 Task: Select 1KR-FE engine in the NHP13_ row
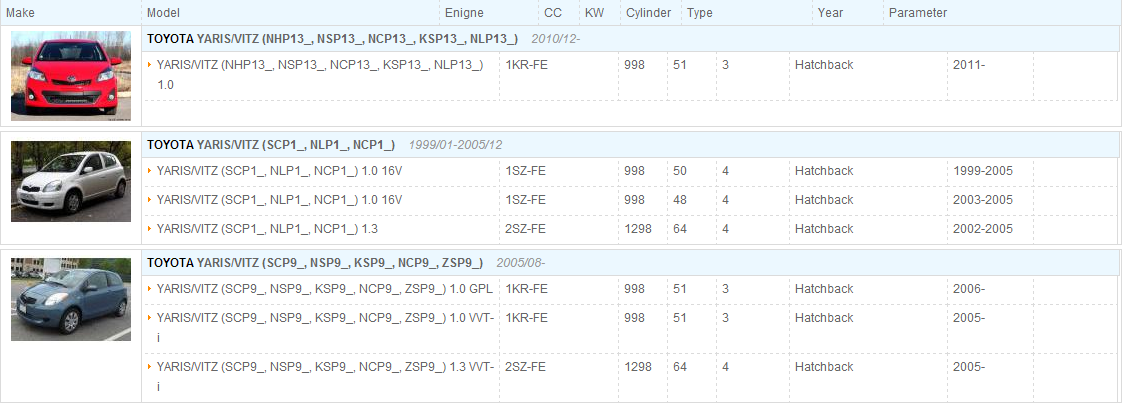point(526,65)
